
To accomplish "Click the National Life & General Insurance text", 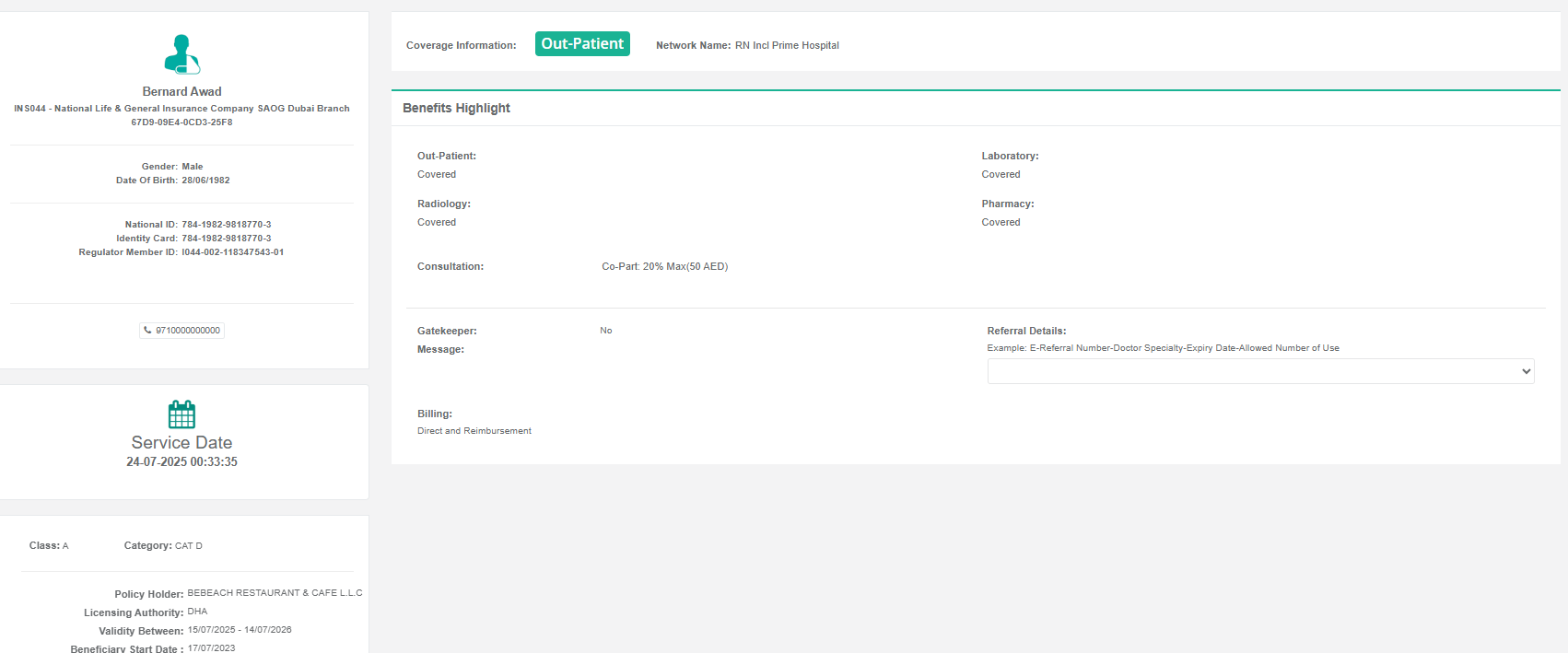I will pos(181,109).
